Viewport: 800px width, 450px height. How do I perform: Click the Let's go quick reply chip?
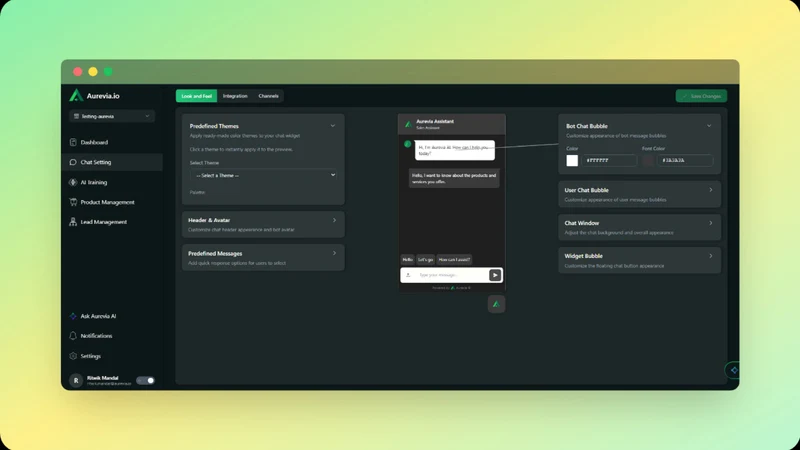426,260
